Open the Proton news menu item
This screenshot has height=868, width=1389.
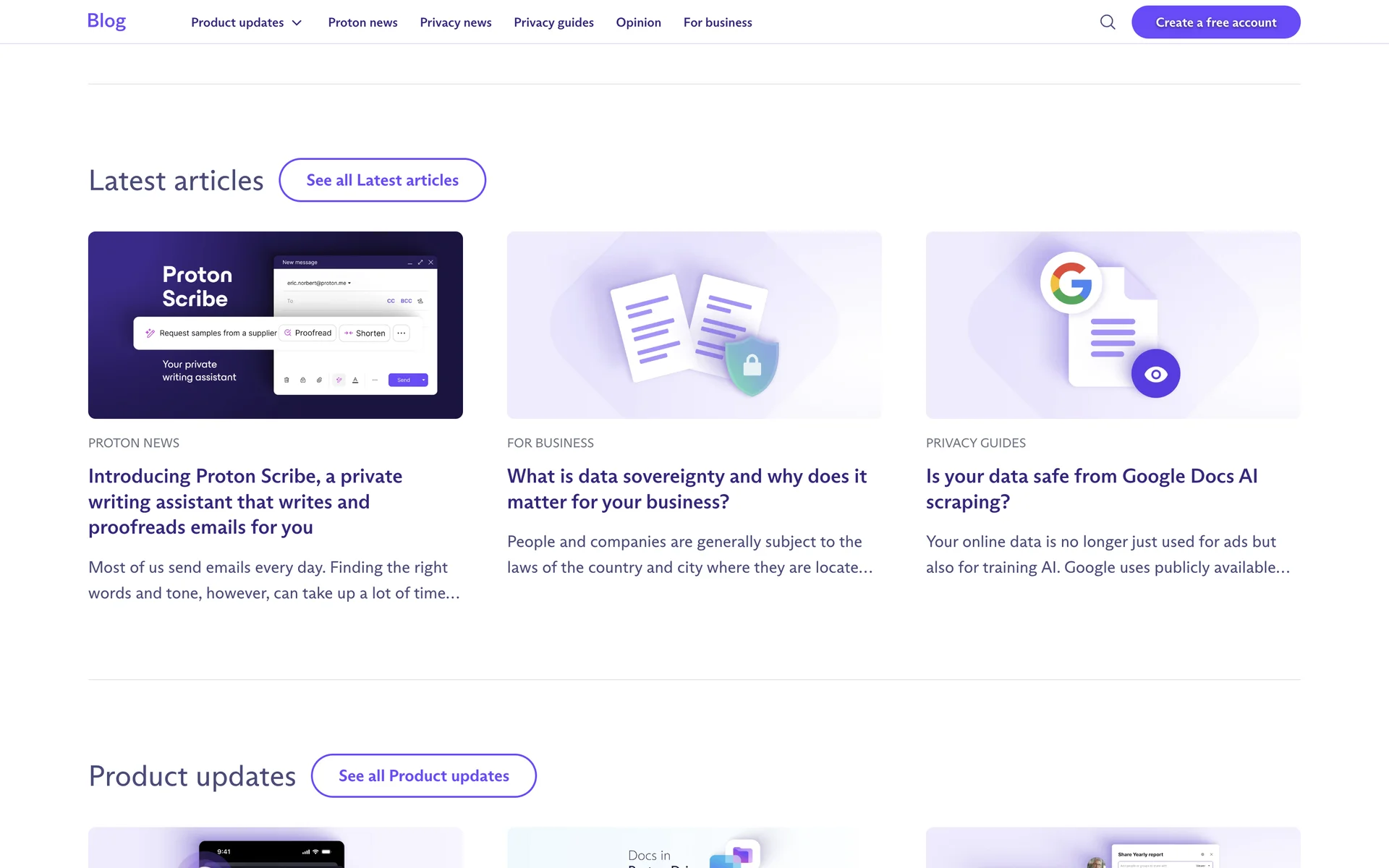362,22
